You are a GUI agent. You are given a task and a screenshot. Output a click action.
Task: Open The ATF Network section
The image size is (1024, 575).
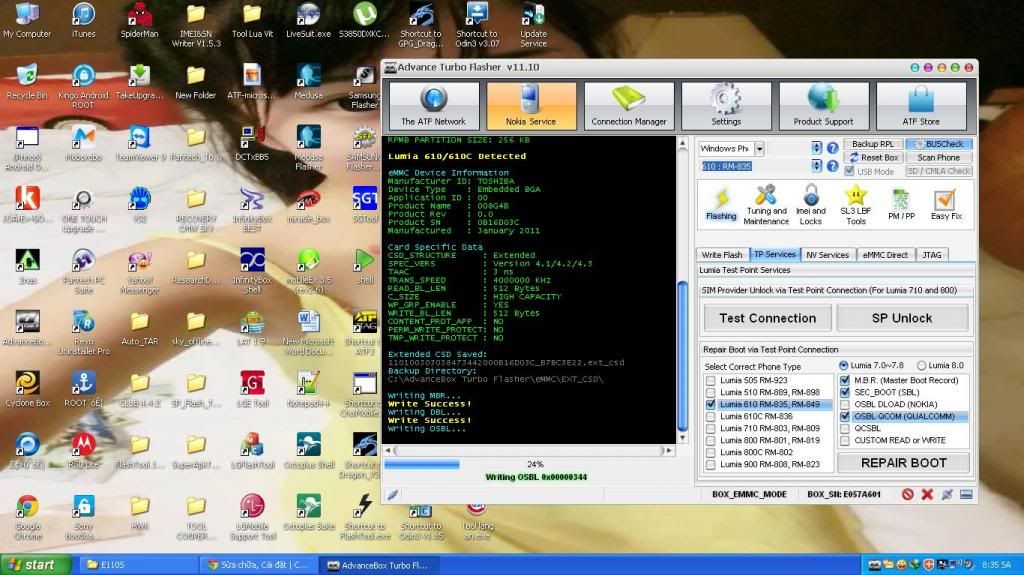(x=433, y=106)
